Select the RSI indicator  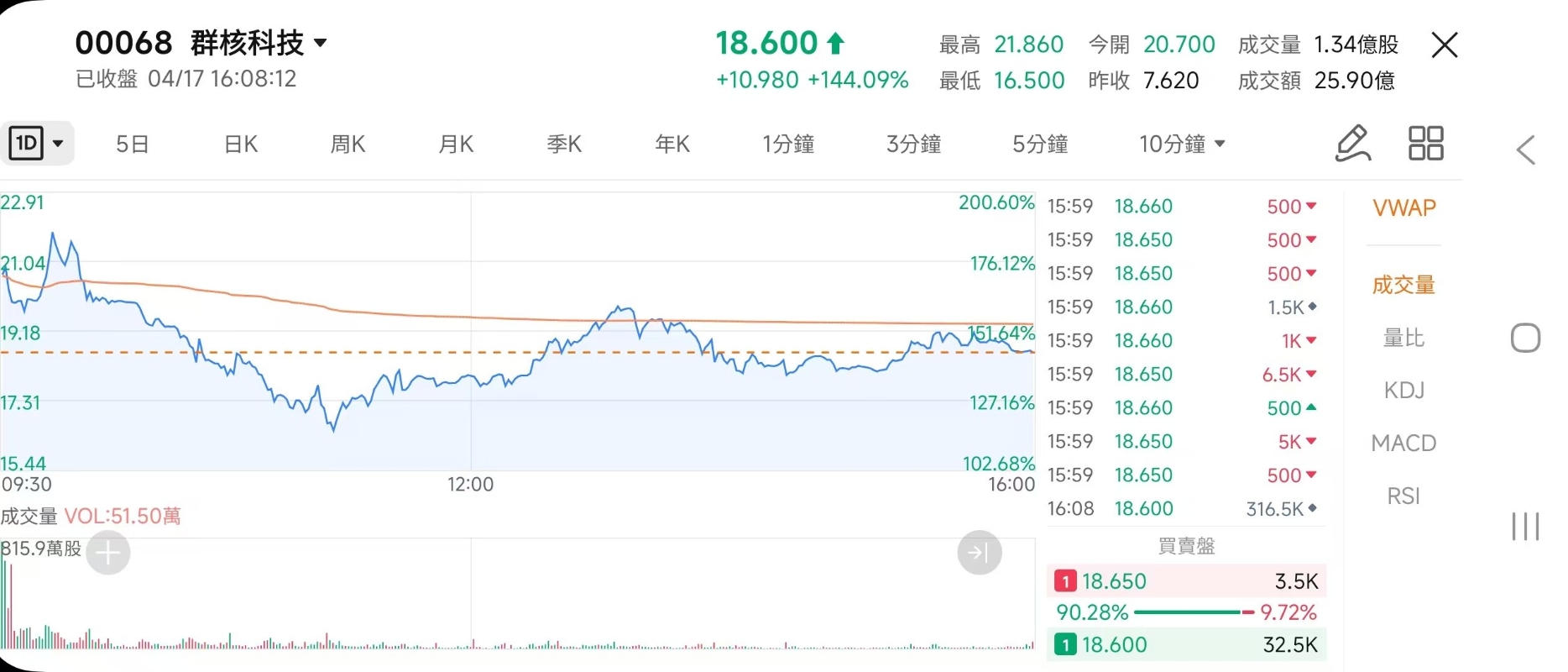coord(1403,496)
